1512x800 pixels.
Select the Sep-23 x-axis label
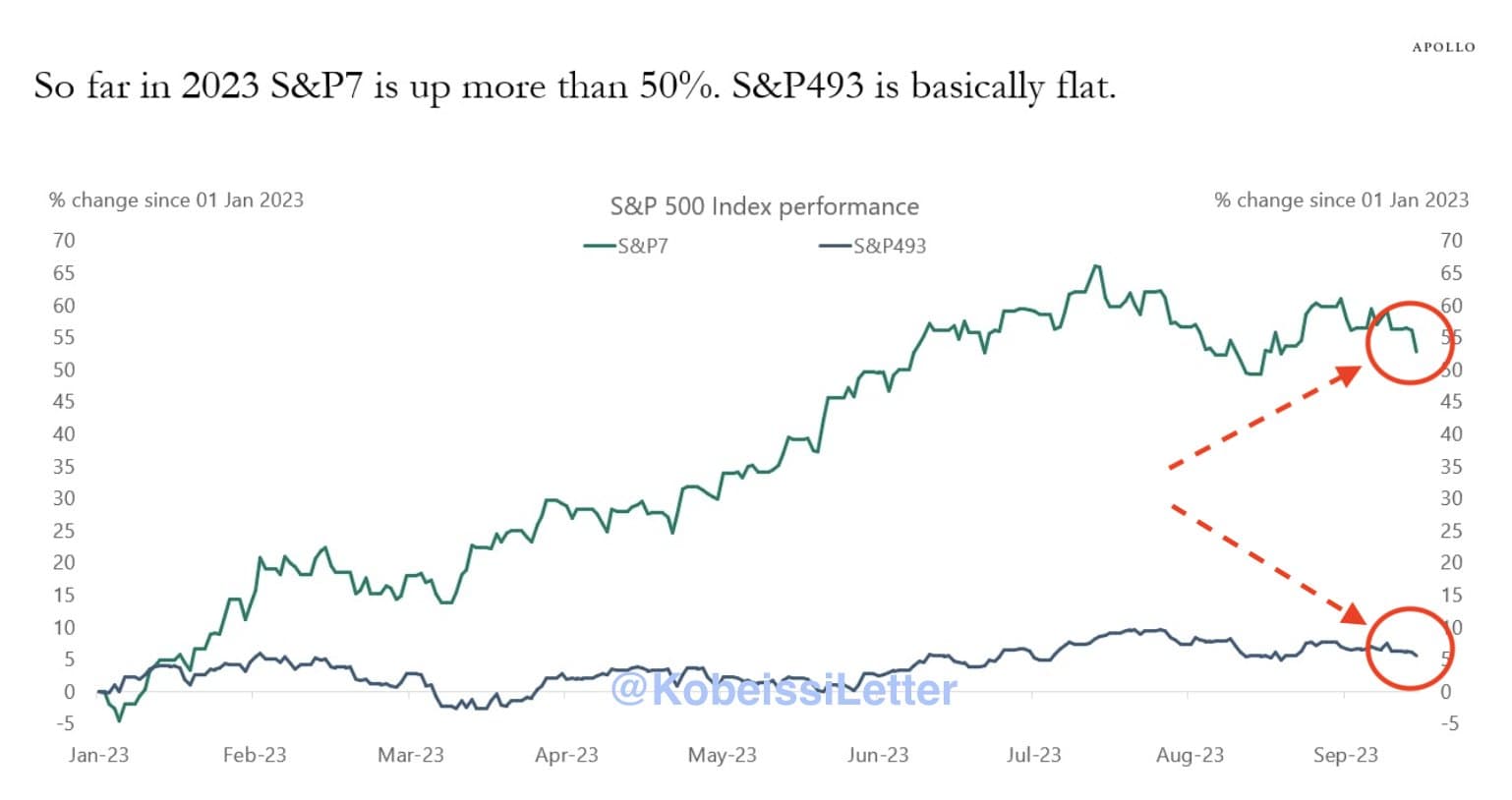[1345, 755]
